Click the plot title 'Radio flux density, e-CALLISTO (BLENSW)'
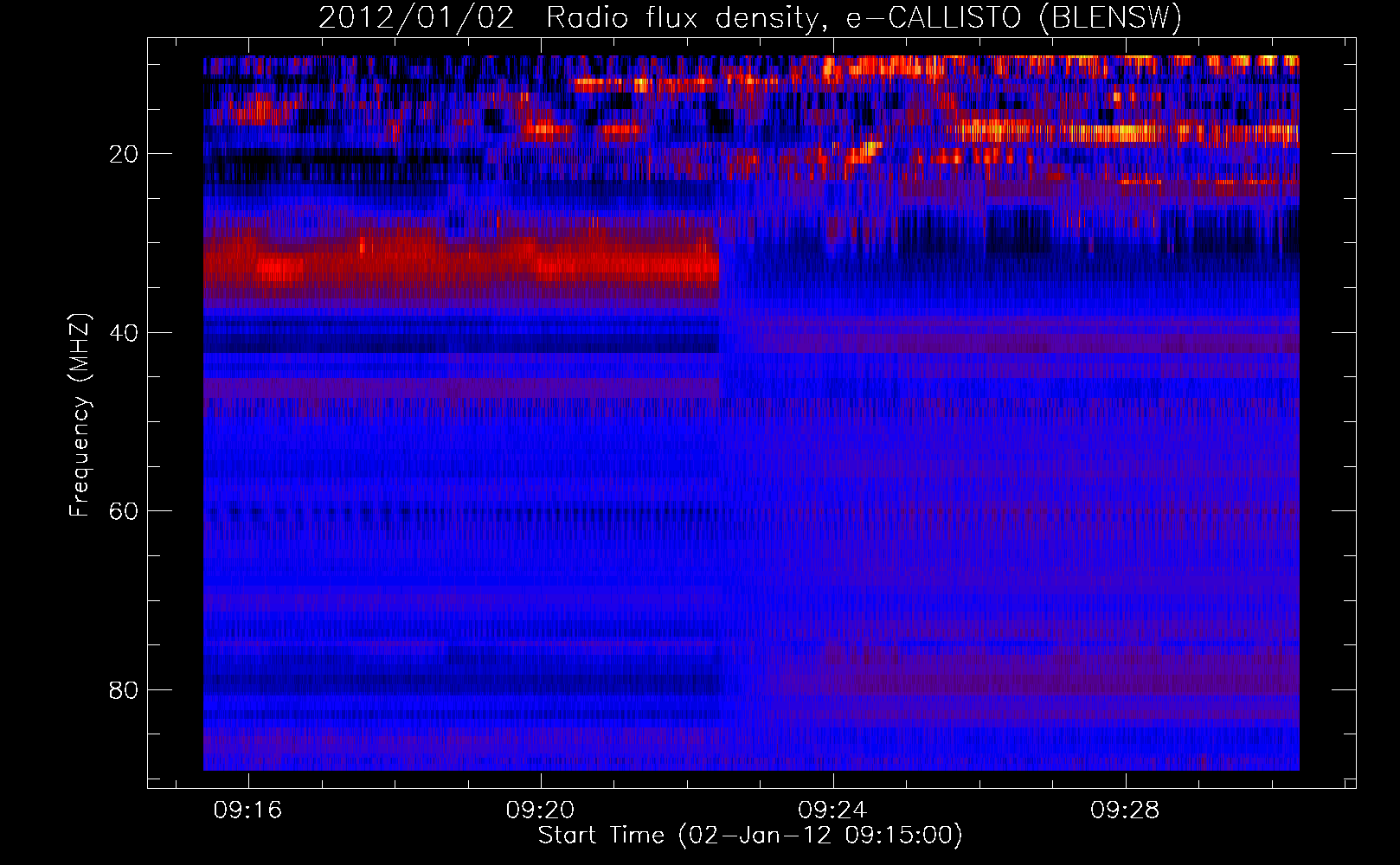 tap(864, 17)
